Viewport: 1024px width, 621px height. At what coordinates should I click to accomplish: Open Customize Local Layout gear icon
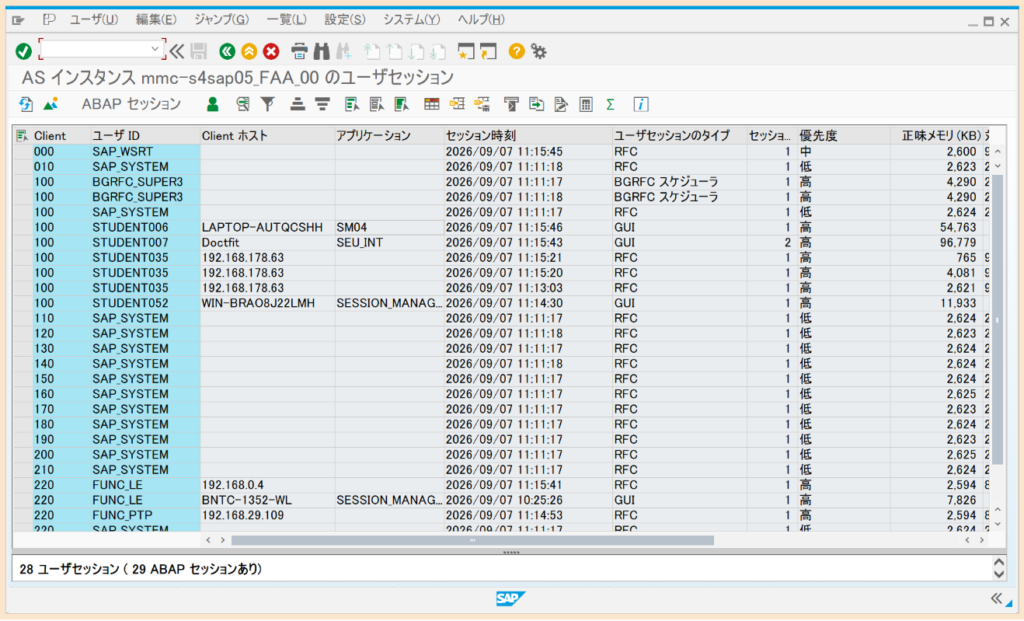click(539, 51)
